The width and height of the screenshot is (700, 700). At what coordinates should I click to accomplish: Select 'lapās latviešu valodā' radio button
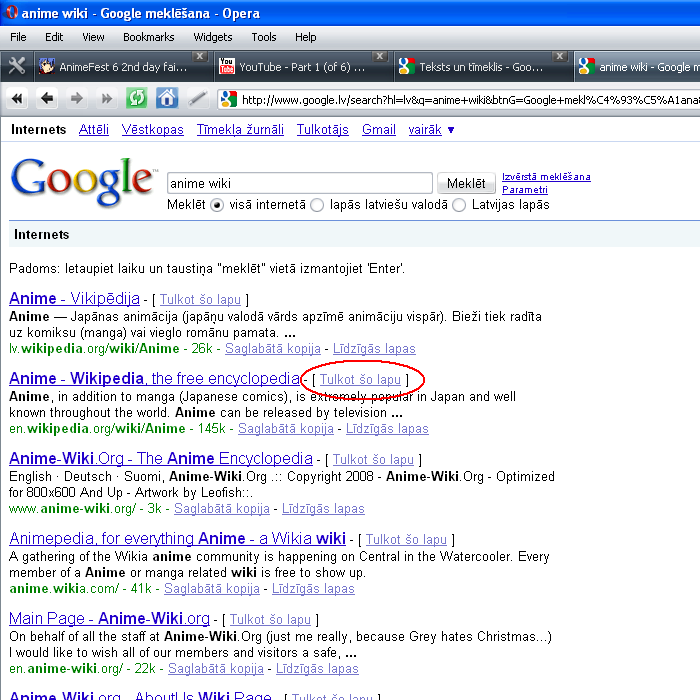(317, 205)
